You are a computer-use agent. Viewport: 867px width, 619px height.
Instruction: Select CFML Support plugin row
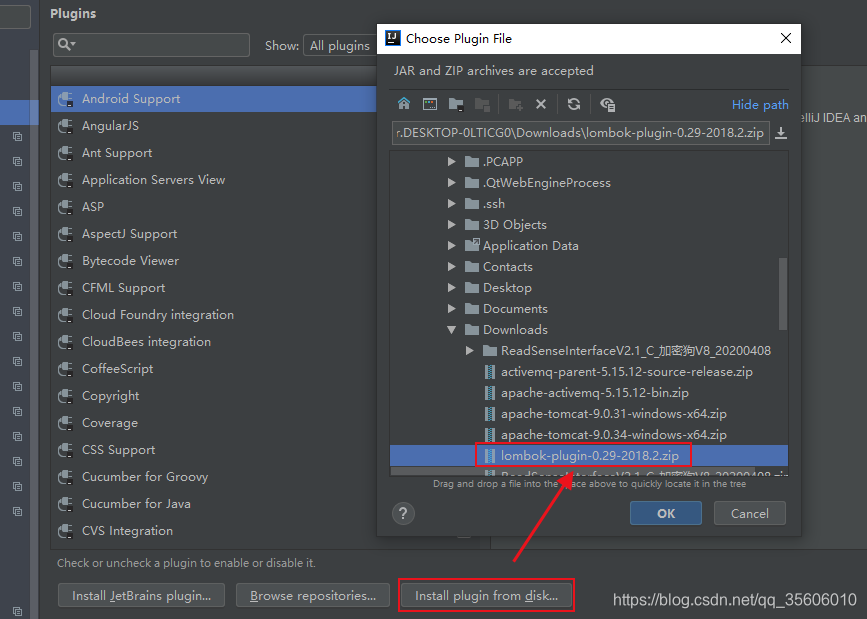tap(214, 288)
